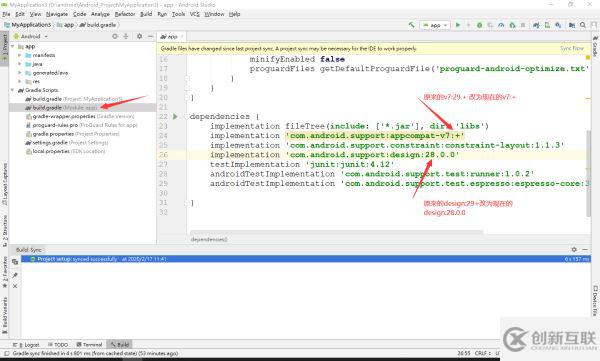
Task: Toggle the Build tool window button
Action: 120,345
